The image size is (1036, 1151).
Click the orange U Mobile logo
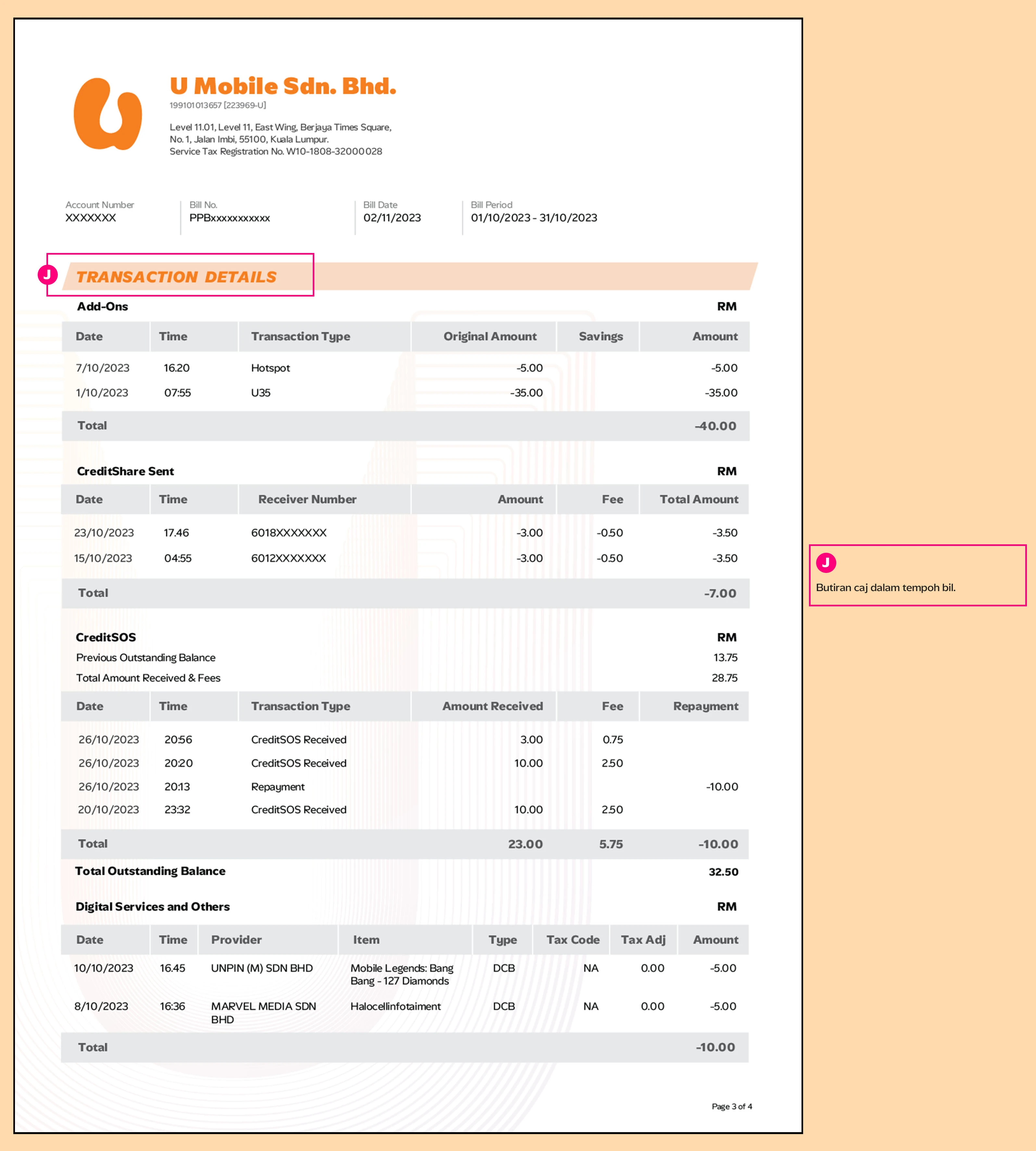click(x=107, y=114)
